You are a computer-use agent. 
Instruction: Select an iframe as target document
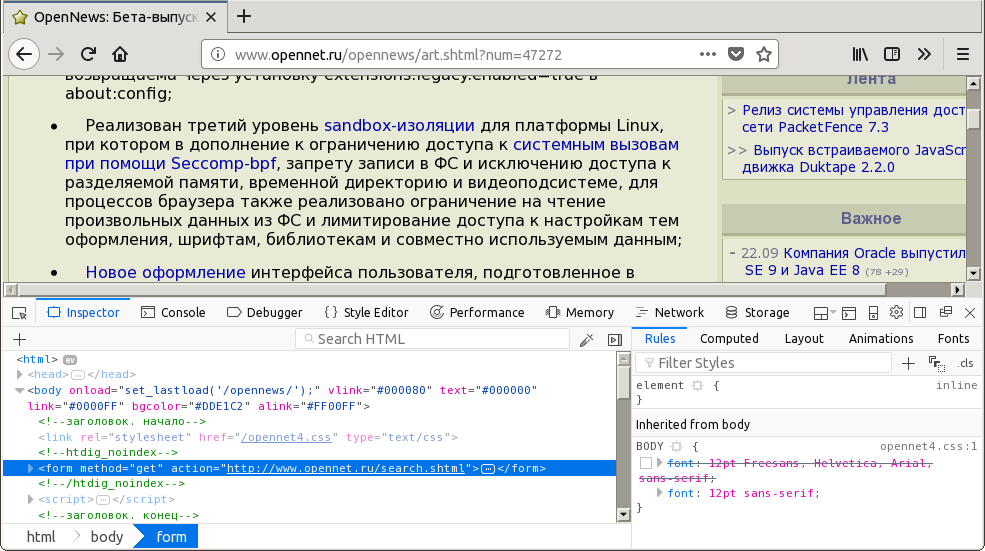[824, 313]
